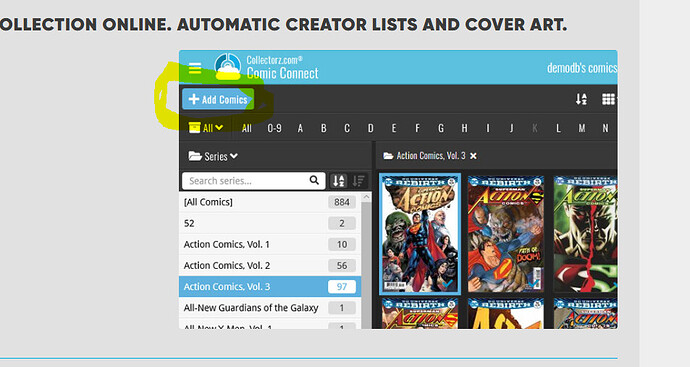690x367 pixels.
Task: Open Path of Doom Action Comics cover
Action: click(506, 234)
